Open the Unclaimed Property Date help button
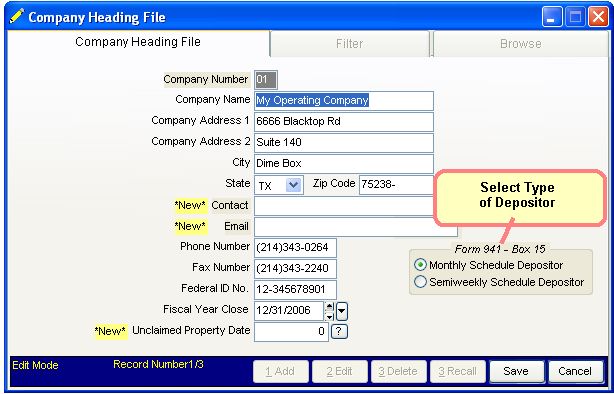This screenshot has height=394, width=614. (339, 331)
